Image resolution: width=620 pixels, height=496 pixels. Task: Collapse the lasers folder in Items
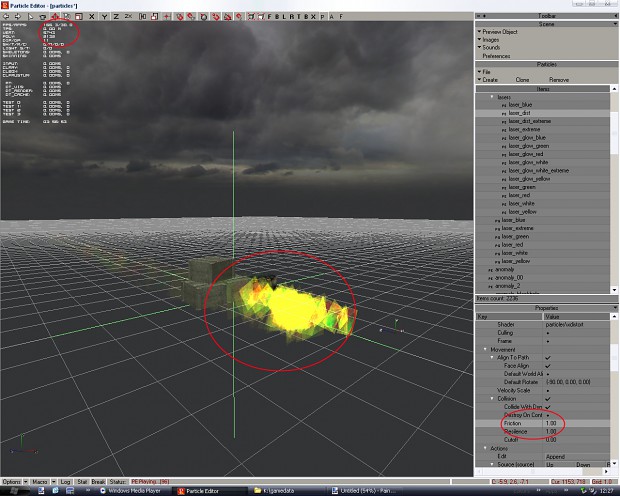tap(492, 97)
